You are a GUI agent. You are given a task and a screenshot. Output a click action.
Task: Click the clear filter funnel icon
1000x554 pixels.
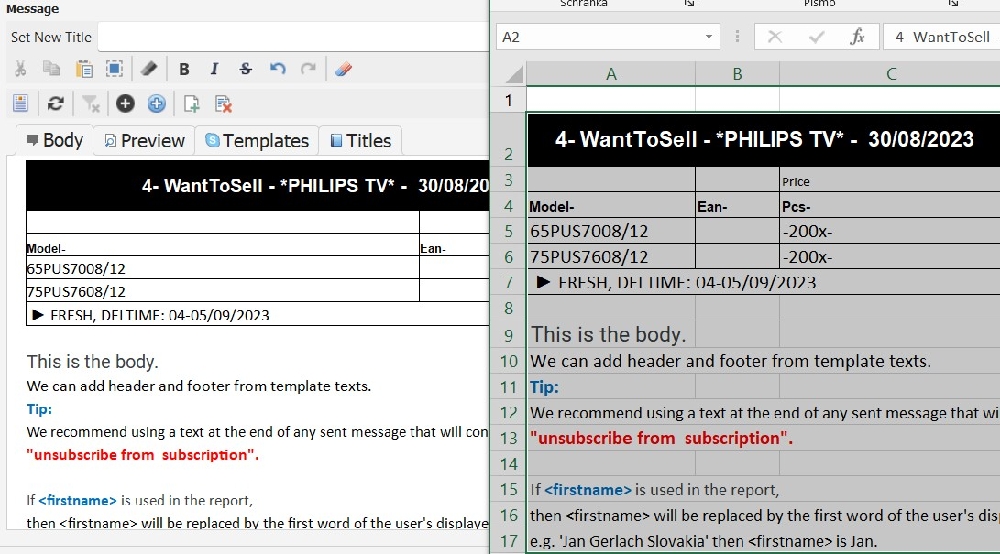91,103
